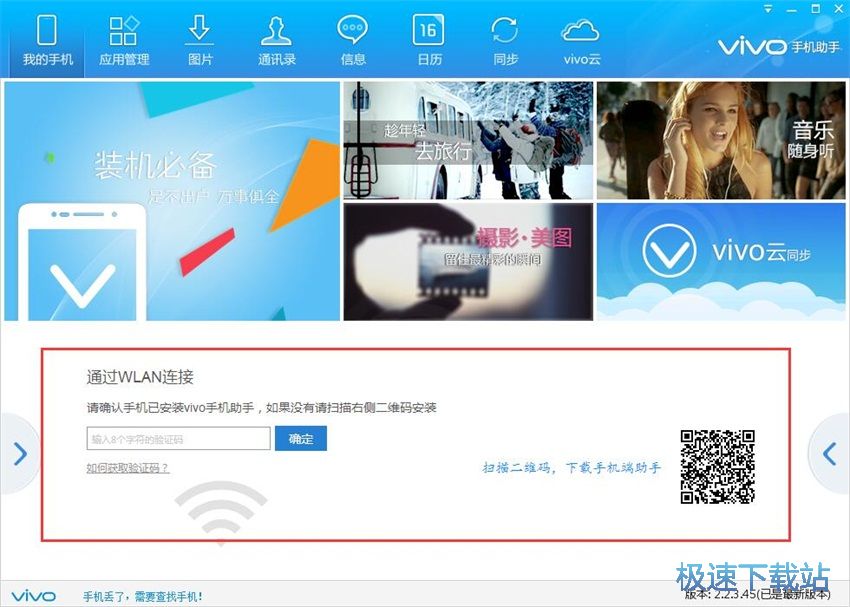Minimize the vivo assistant window
Image resolution: width=850 pixels, height=607 pixels.
pos(791,9)
